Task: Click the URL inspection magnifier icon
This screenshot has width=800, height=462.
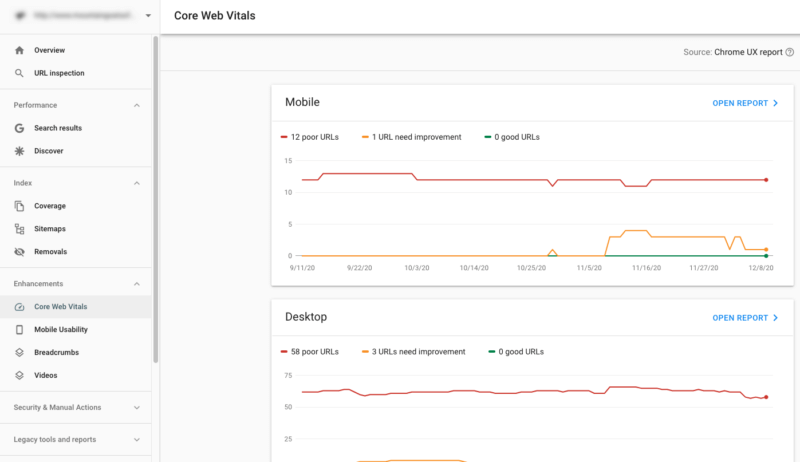Action: [19, 73]
